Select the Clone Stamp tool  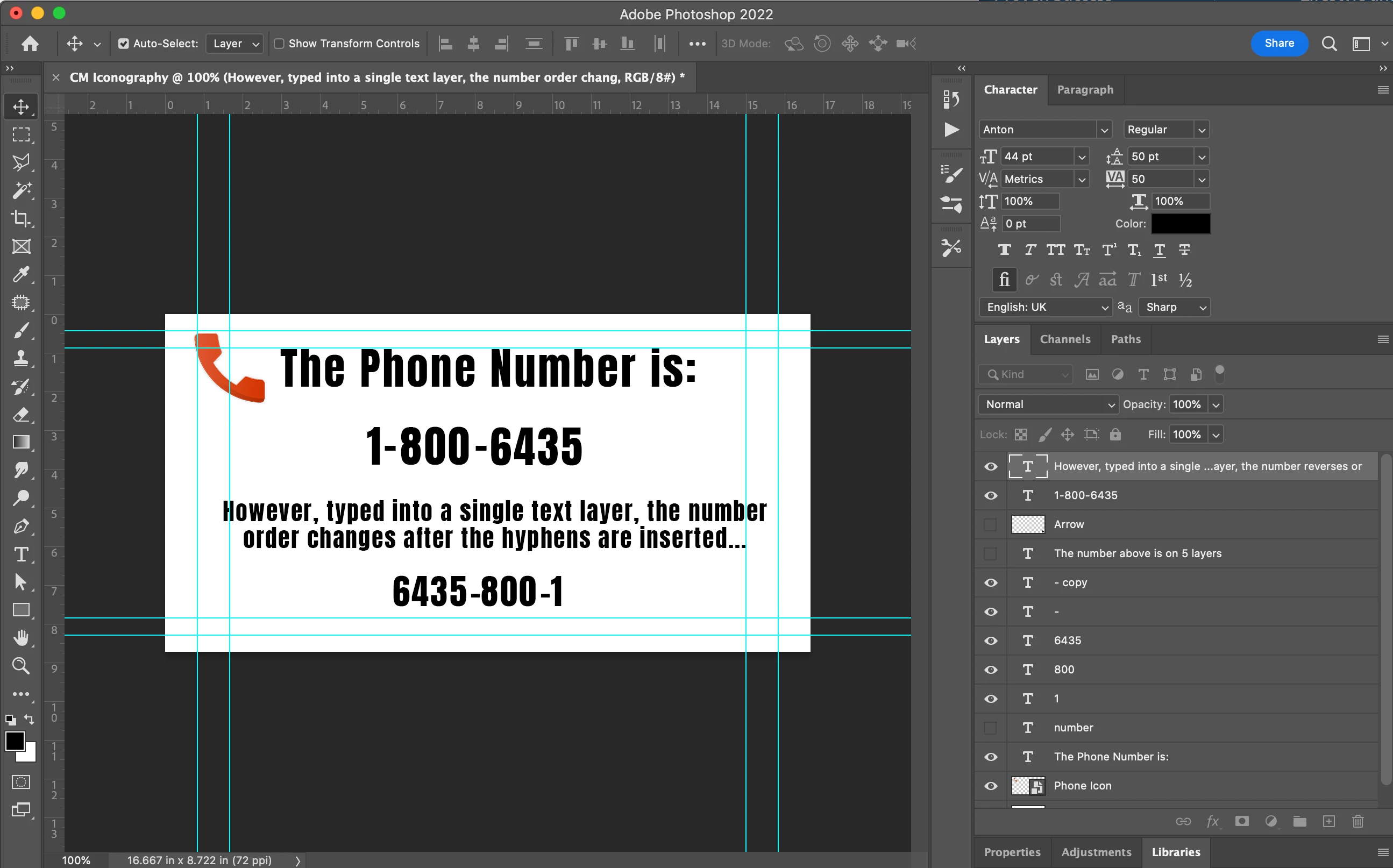pos(20,359)
